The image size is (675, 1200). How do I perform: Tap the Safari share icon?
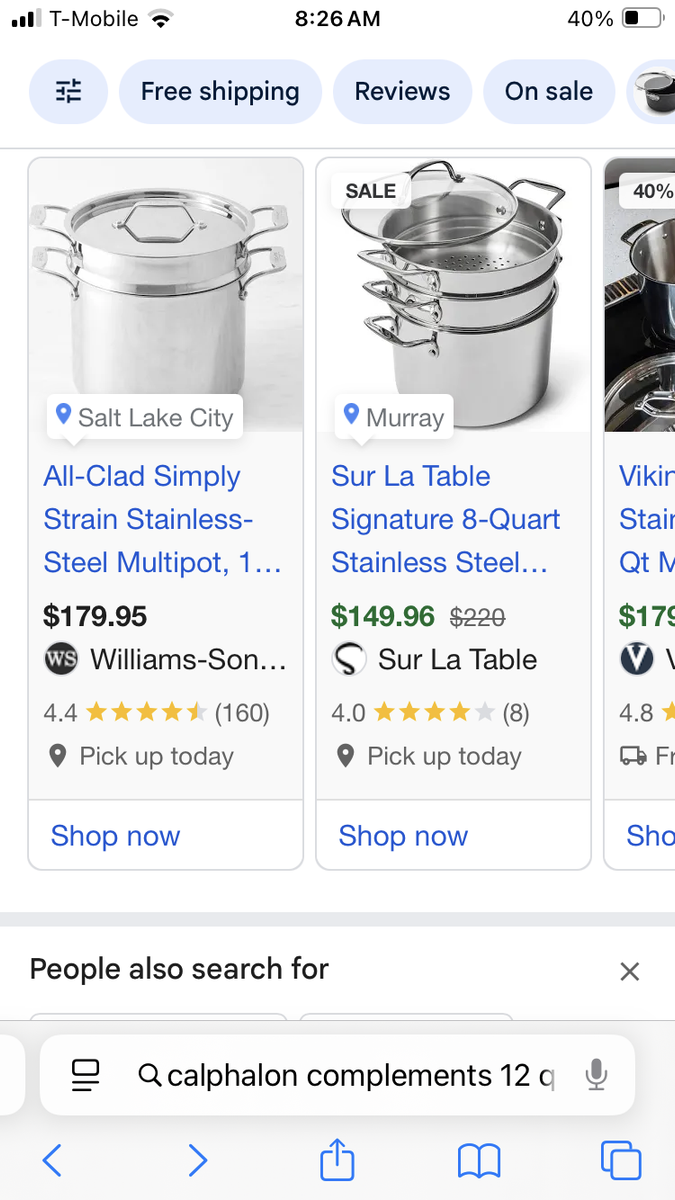pyautogui.click(x=337, y=1160)
